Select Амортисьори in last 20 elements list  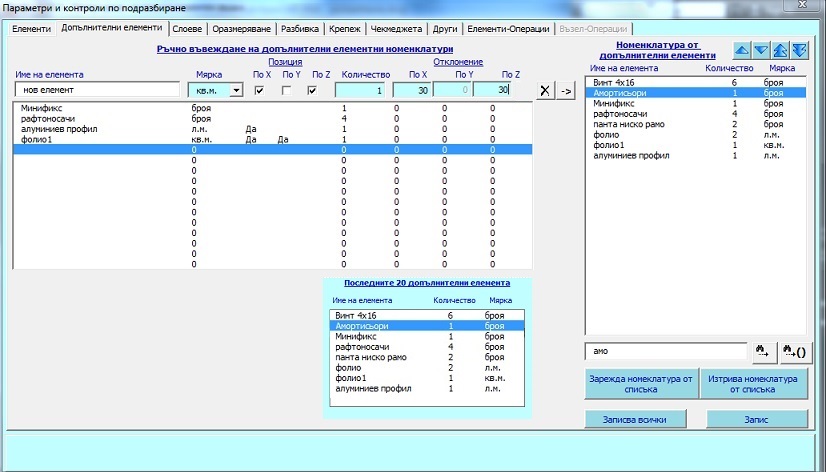[427, 326]
